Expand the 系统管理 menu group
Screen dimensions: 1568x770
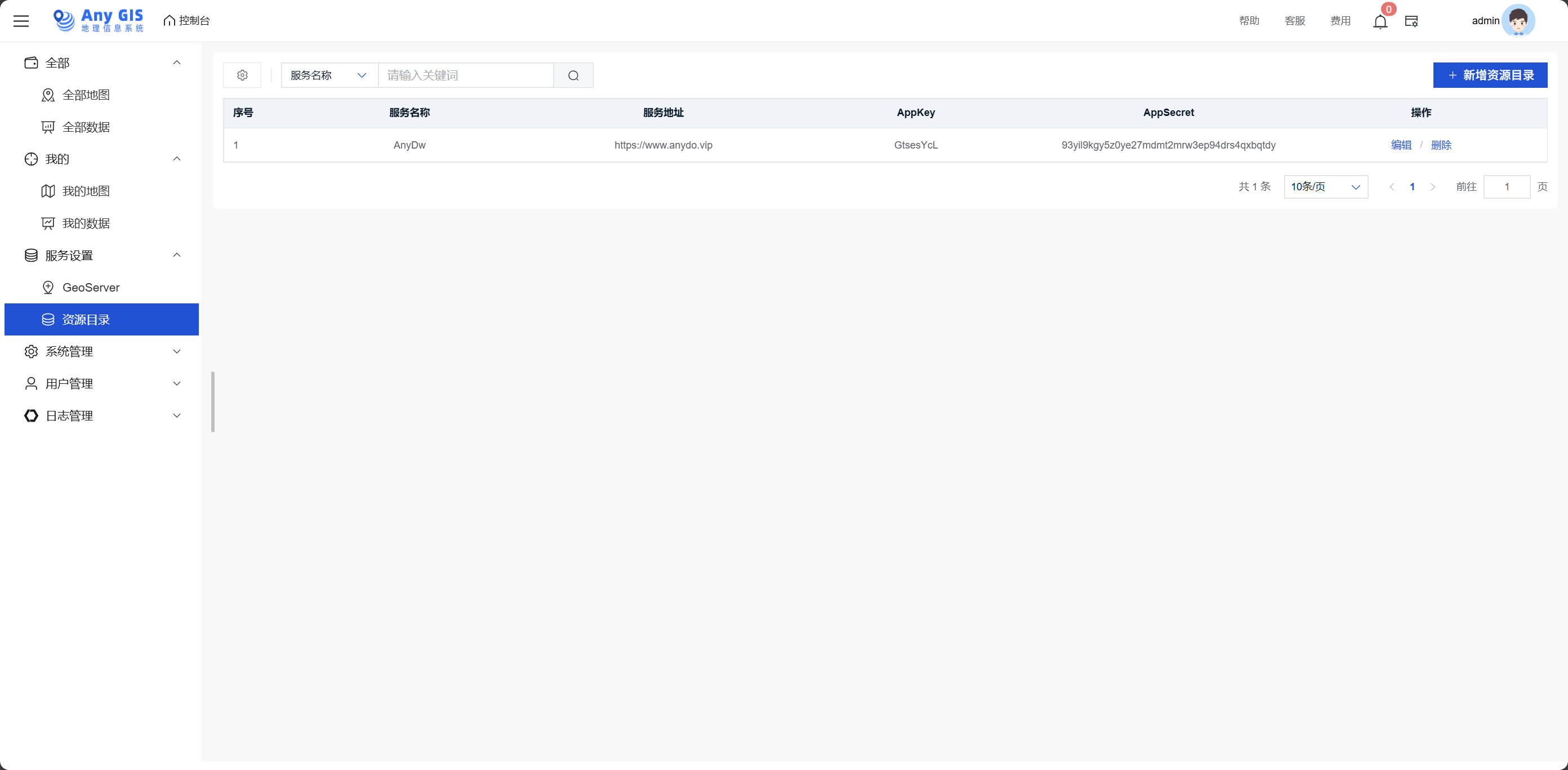(x=176, y=352)
